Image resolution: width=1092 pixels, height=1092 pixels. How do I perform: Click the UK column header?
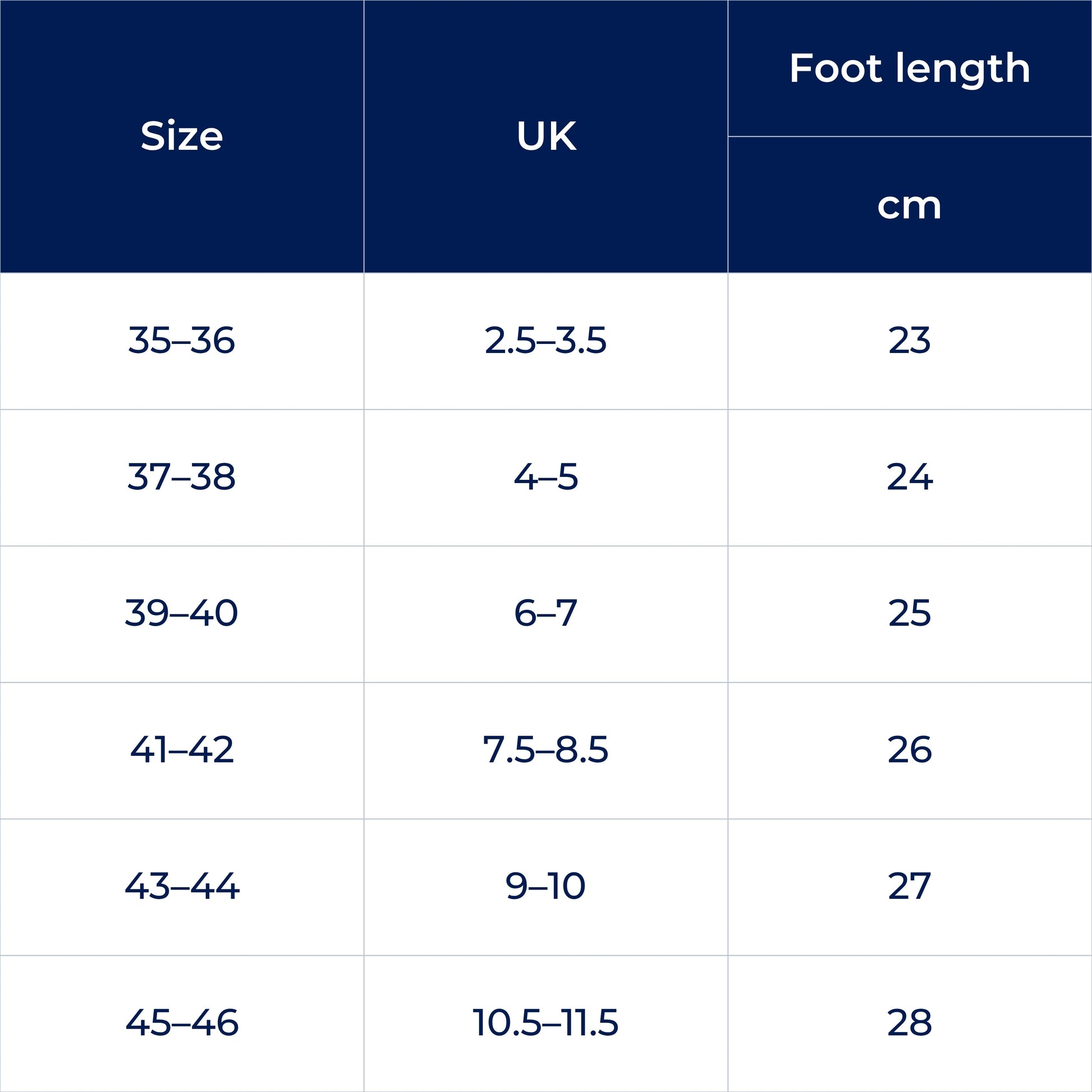coord(546,136)
